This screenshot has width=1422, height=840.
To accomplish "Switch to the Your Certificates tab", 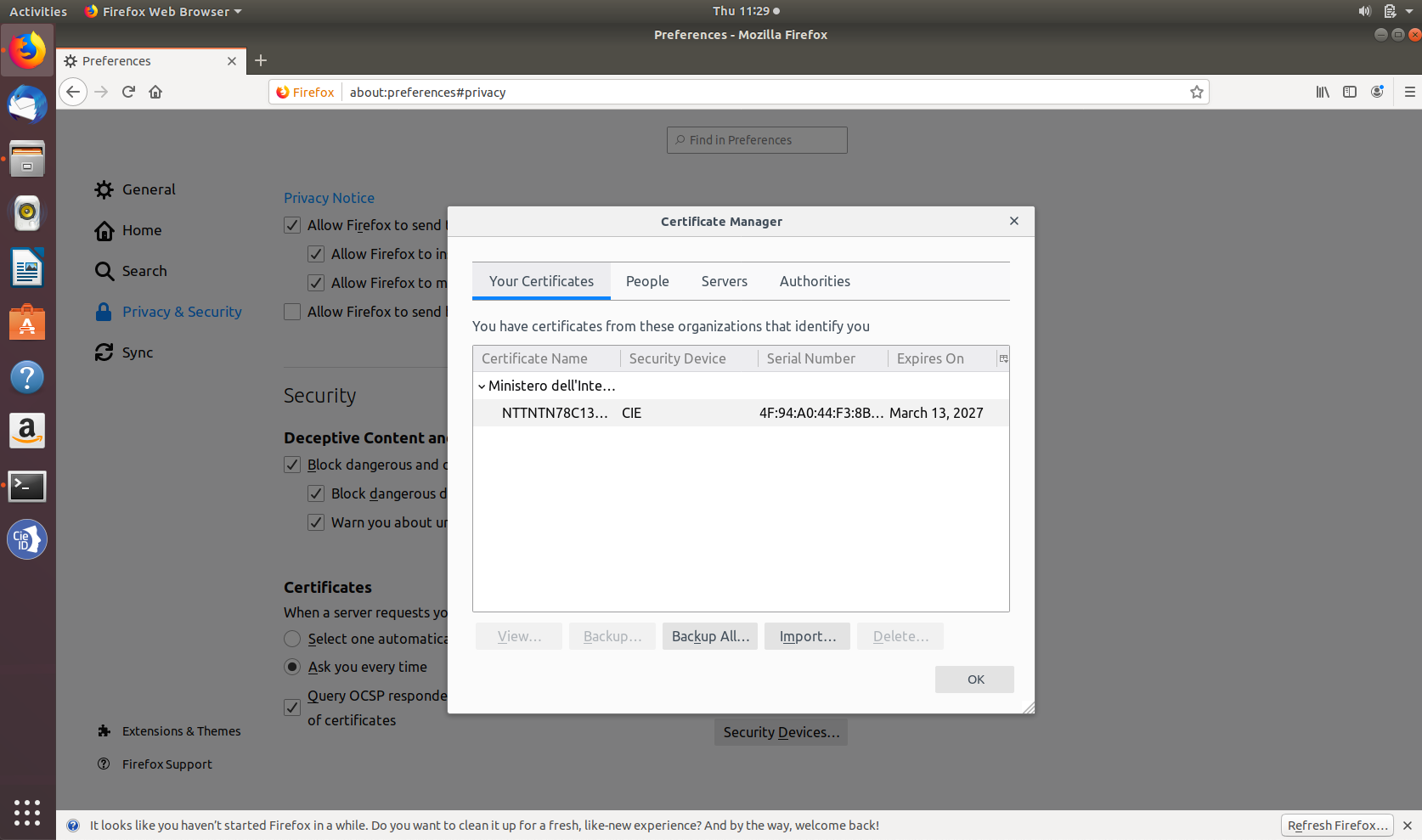I will [541, 281].
